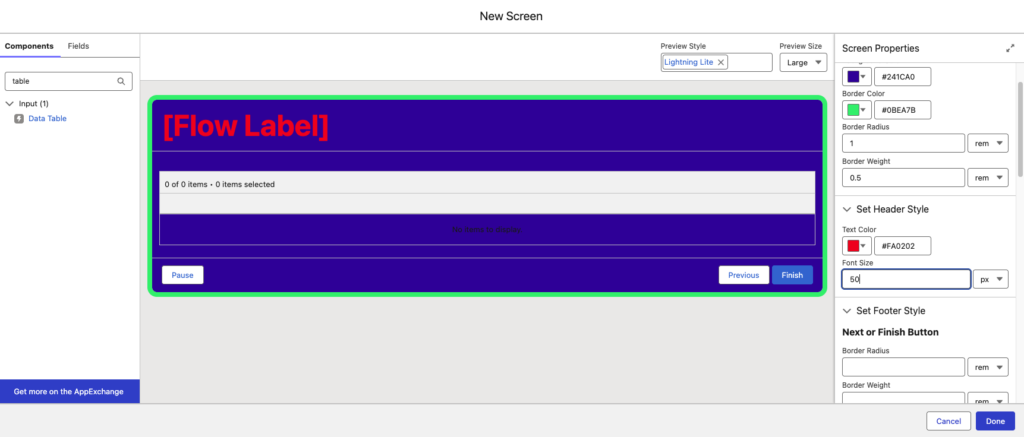Open the background color swatch picker #241CA0
The width and height of the screenshot is (1024, 437).
click(856, 76)
